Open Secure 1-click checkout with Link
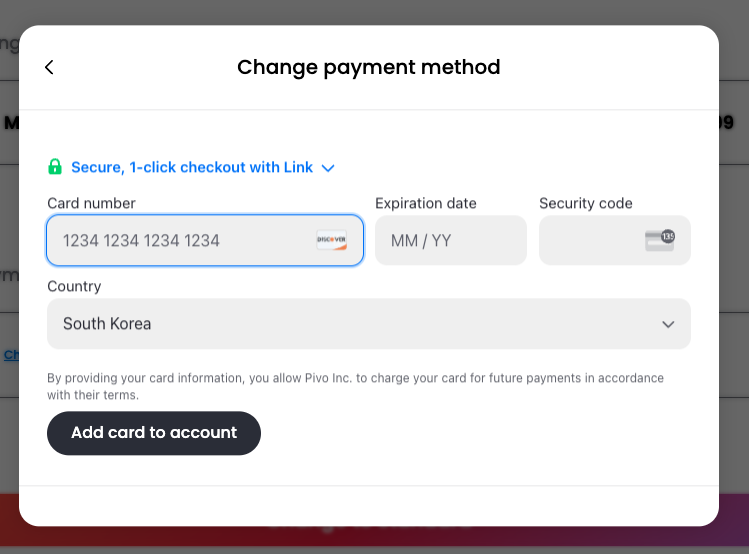 pyautogui.click(x=192, y=167)
